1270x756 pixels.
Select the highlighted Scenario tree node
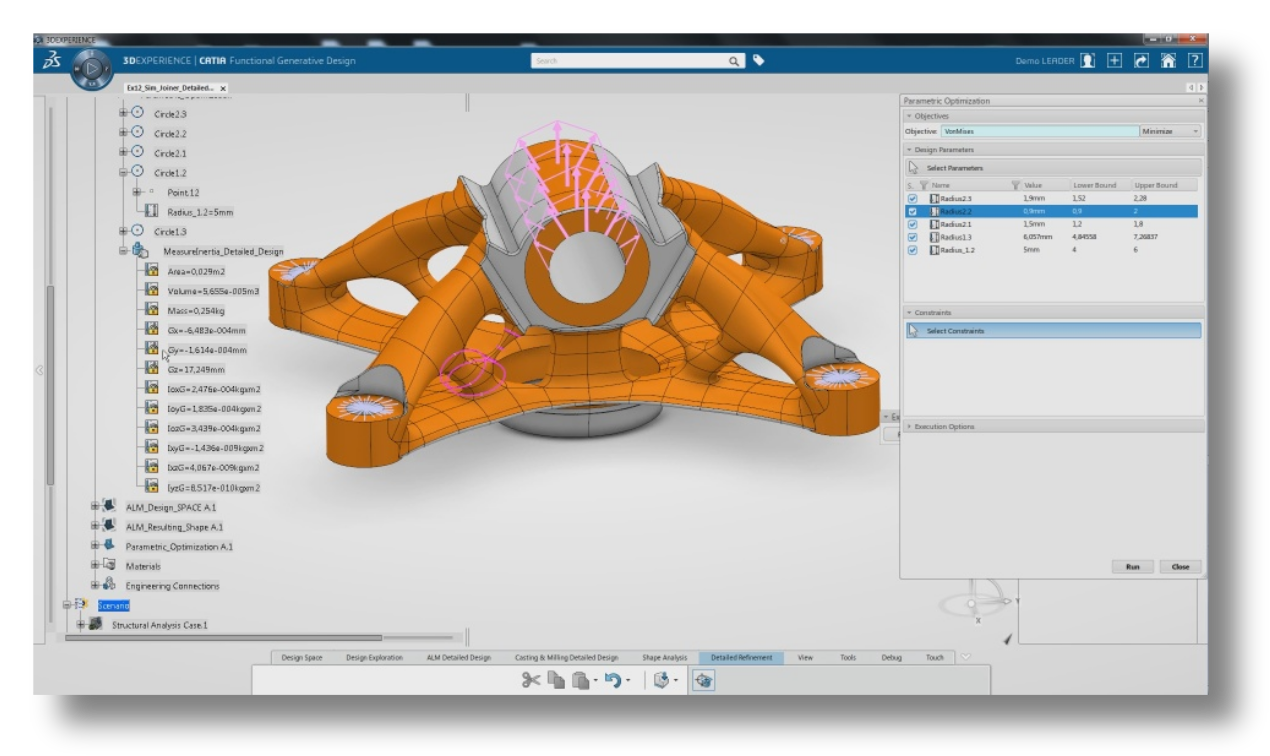pos(114,606)
